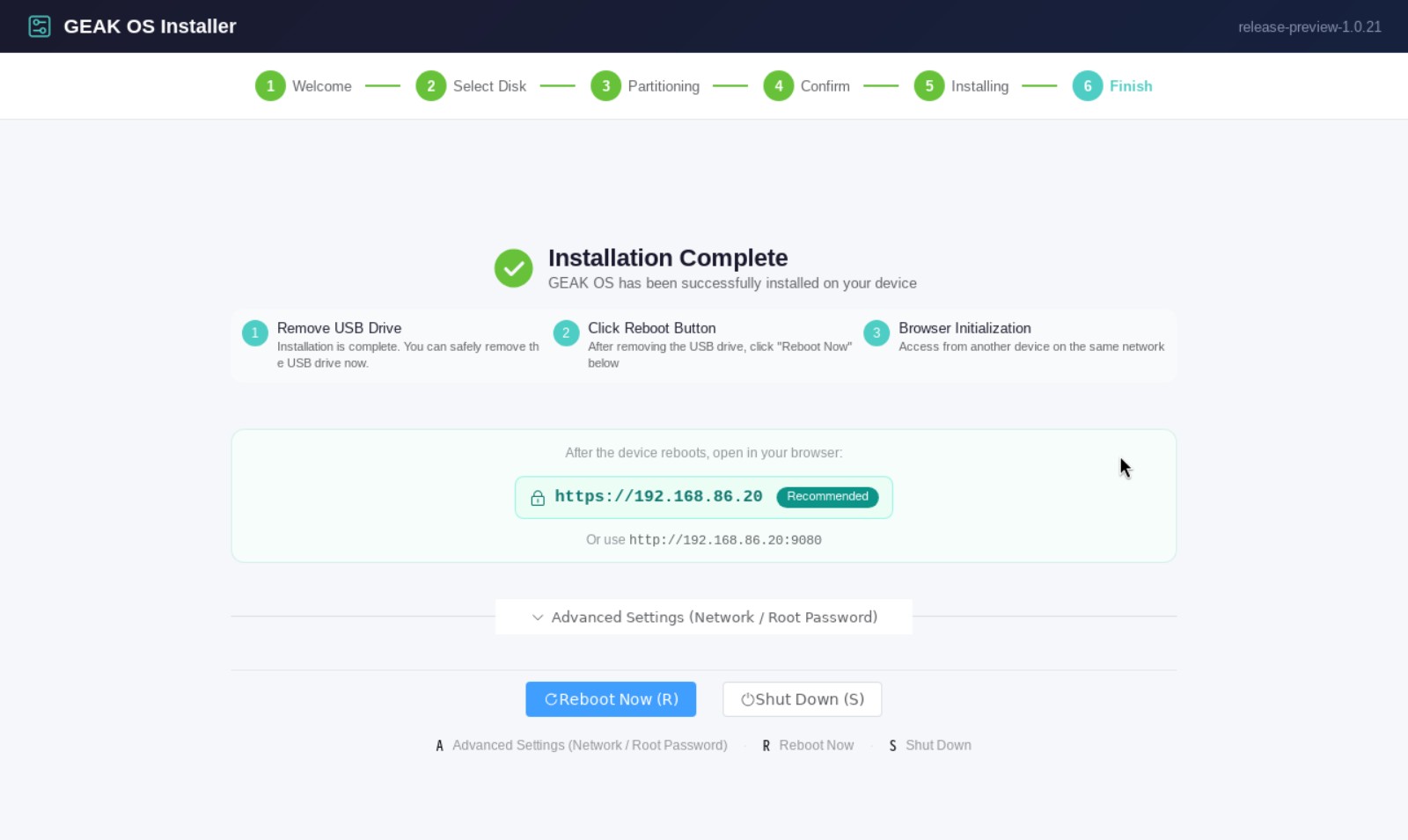The width and height of the screenshot is (1408, 840).
Task: Click the teal number 3 beside Browser Initialization
Action: click(876, 333)
